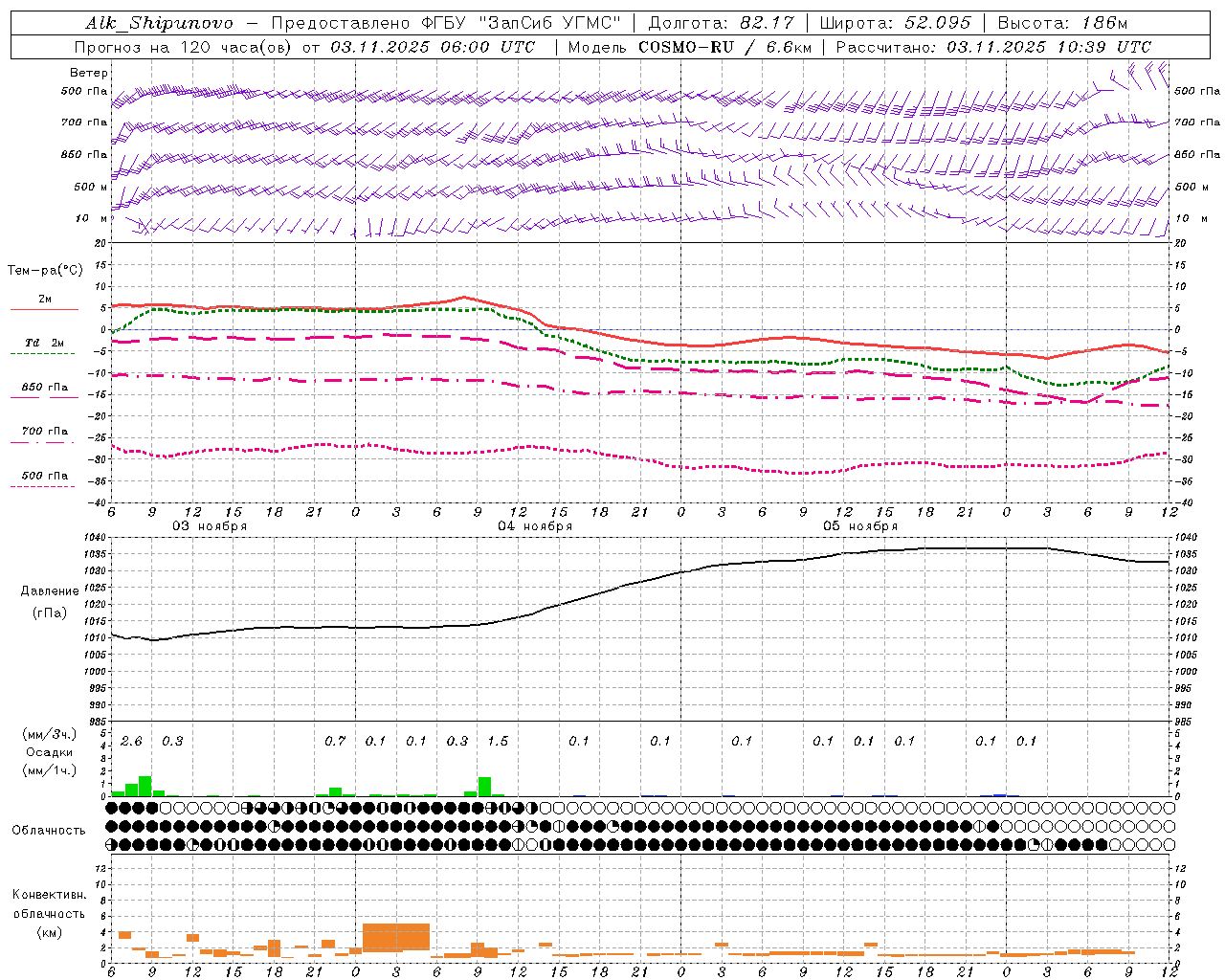The image size is (1225, 980).
Task: Click the Ветер panel label
Action: coord(89,73)
